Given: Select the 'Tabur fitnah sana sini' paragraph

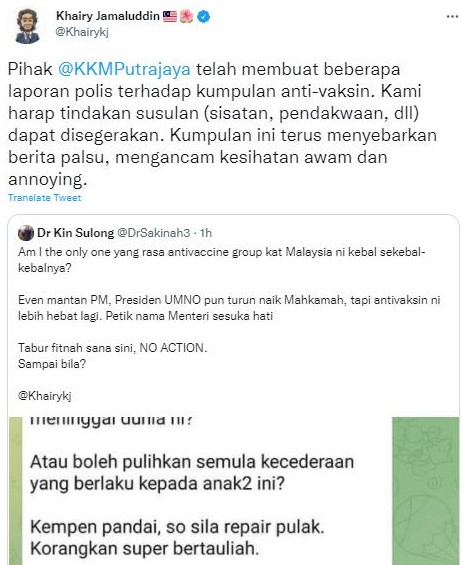Looking at the screenshot, I should click(x=112, y=356).
